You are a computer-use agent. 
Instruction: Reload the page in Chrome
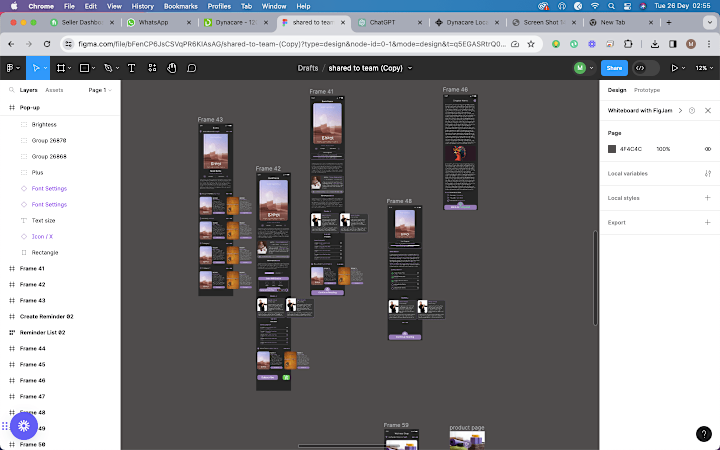pyautogui.click(x=47, y=44)
